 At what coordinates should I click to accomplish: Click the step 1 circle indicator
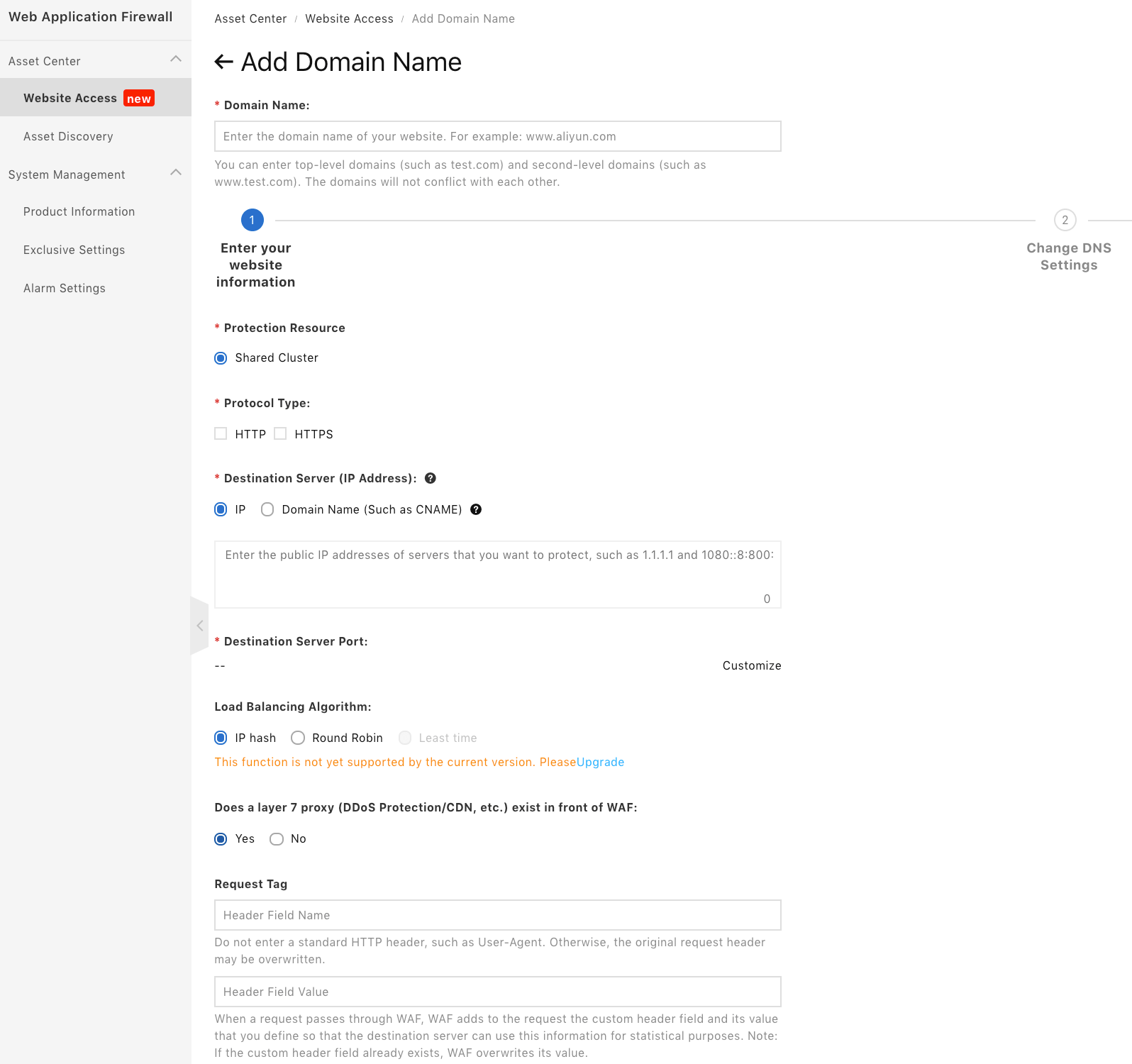[252, 221]
